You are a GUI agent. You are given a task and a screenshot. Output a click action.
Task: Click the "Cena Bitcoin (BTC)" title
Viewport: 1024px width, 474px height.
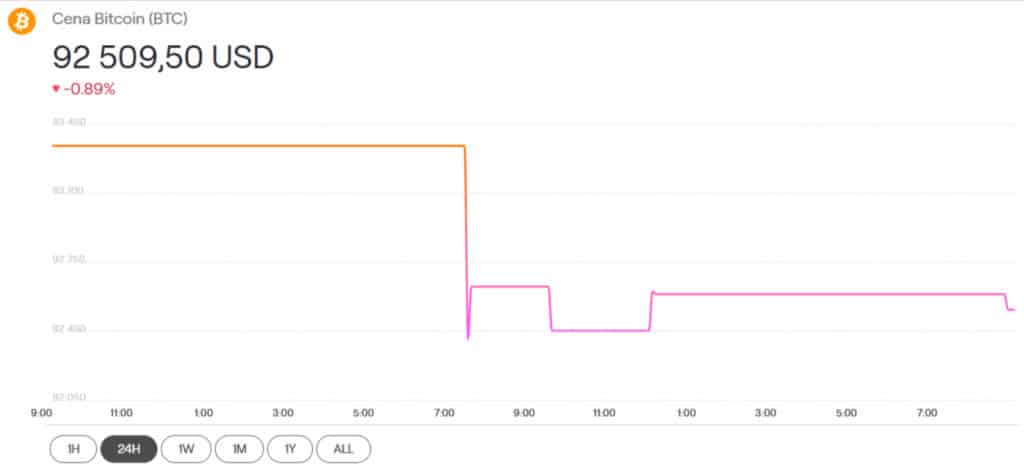pos(120,20)
